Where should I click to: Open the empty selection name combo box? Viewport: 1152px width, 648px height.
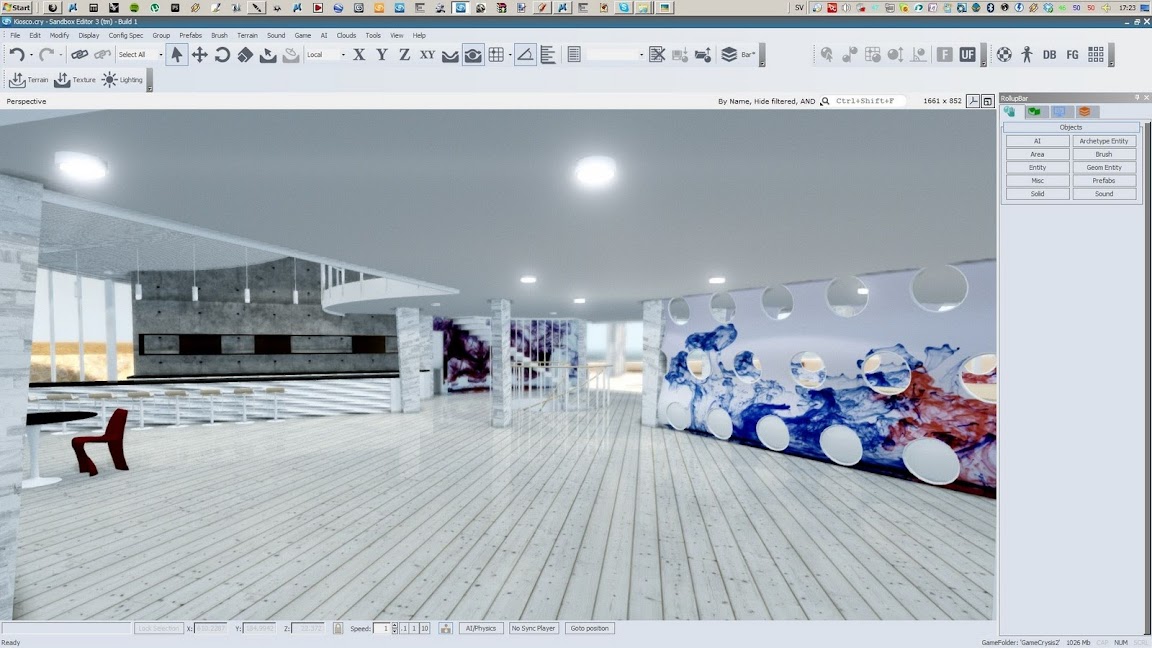[614, 54]
